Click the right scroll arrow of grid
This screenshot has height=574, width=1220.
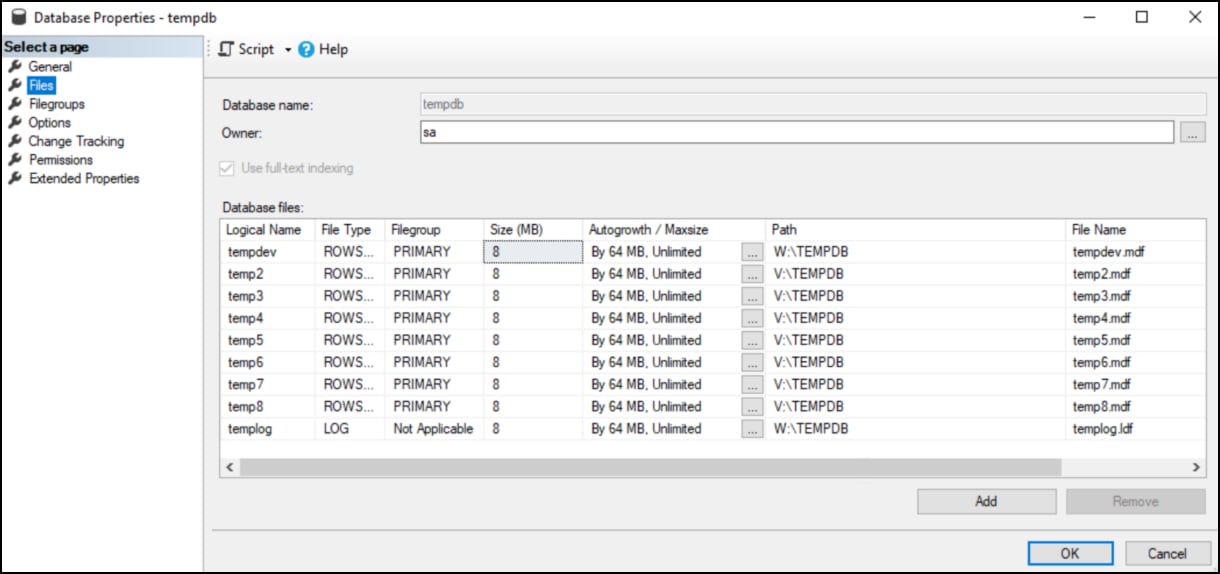(x=1196, y=467)
